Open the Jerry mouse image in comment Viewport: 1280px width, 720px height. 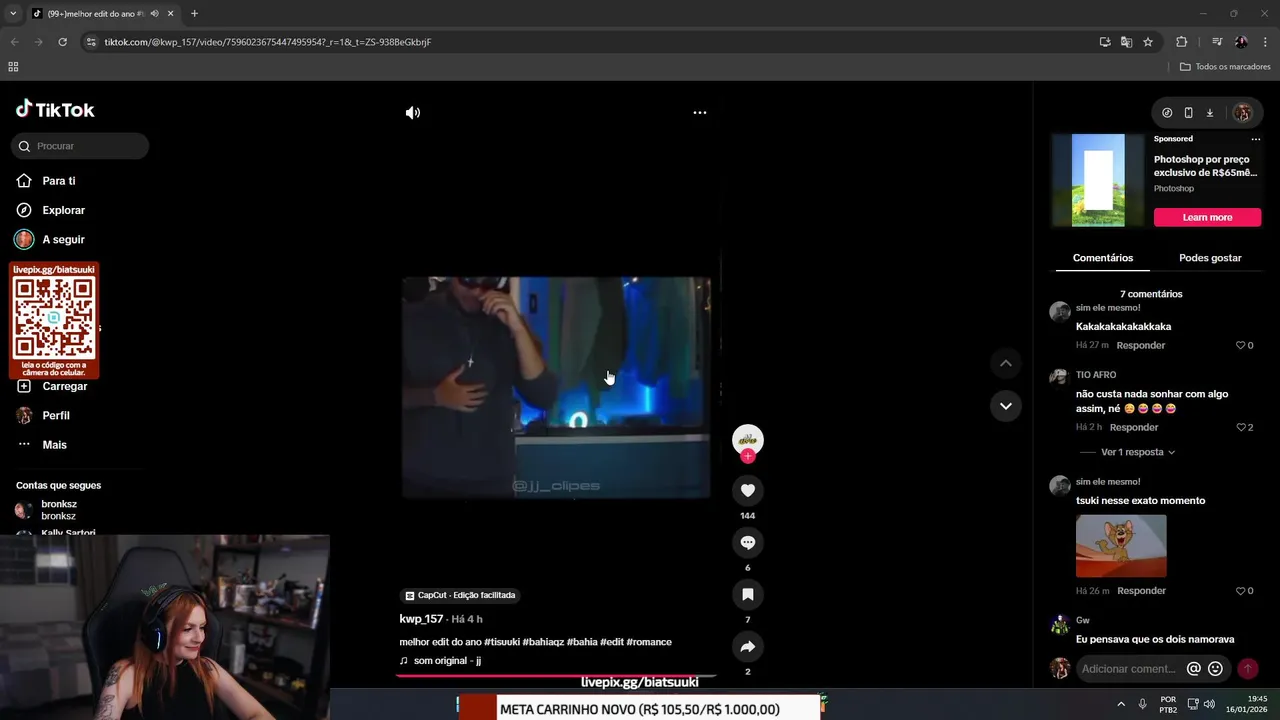point(1121,546)
